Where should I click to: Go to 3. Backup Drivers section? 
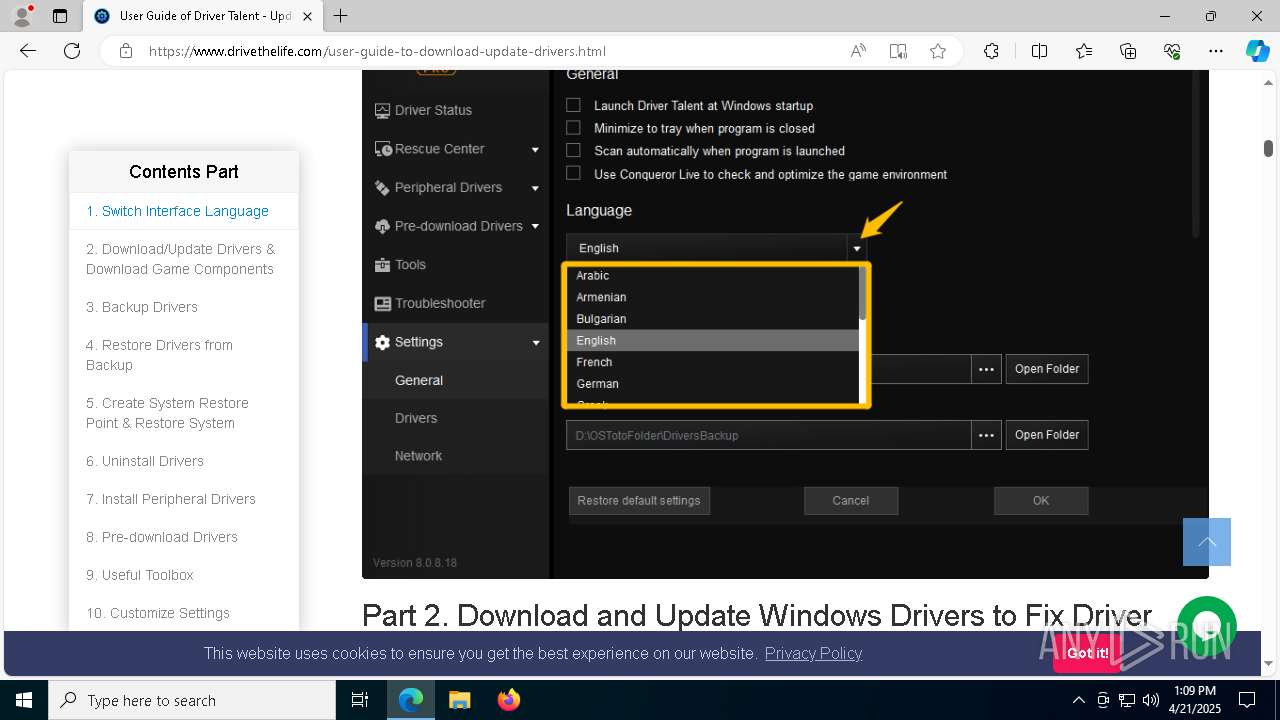[x=142, y=307]
